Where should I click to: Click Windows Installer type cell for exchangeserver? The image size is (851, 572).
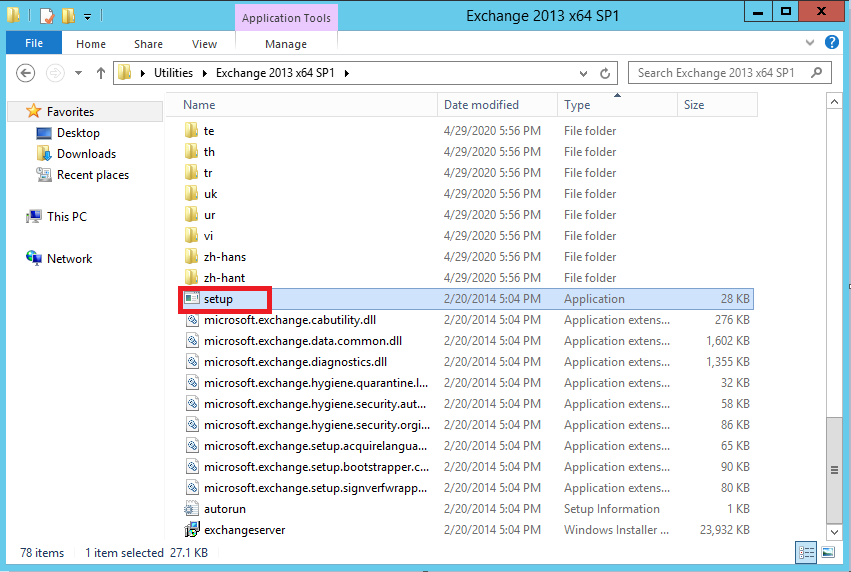point(616,530)
